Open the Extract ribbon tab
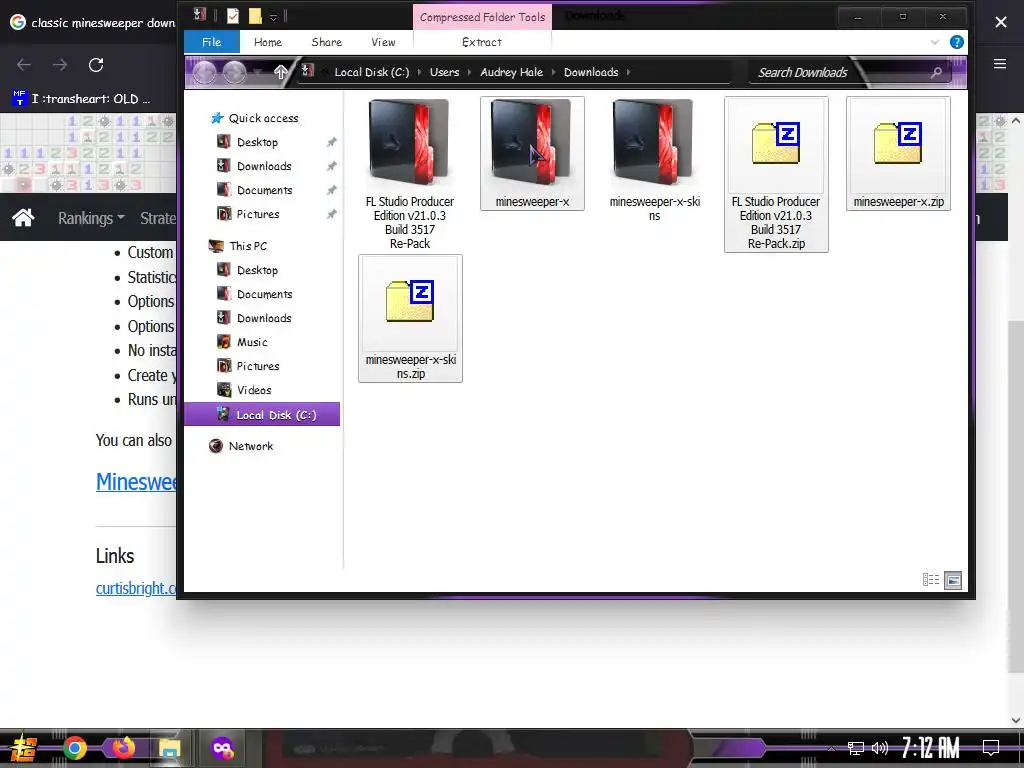 (x=482, y=42)
